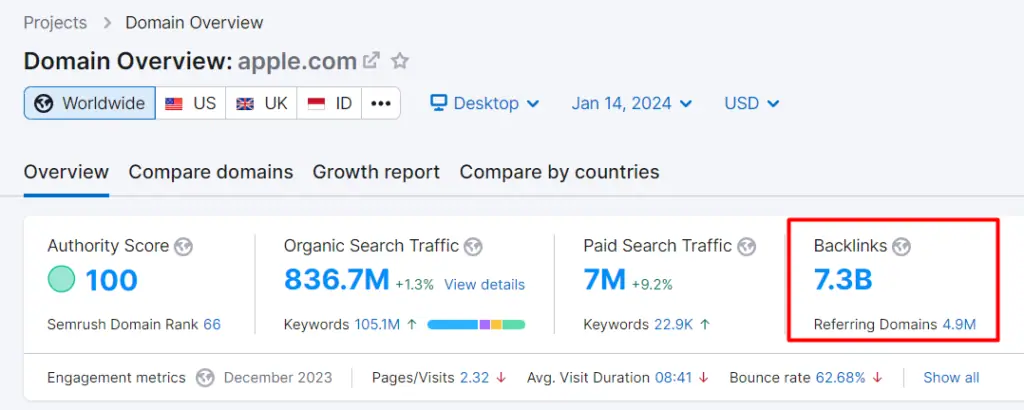
Task: Click the +9.2% paid traffic change
Action: [652, 285]
